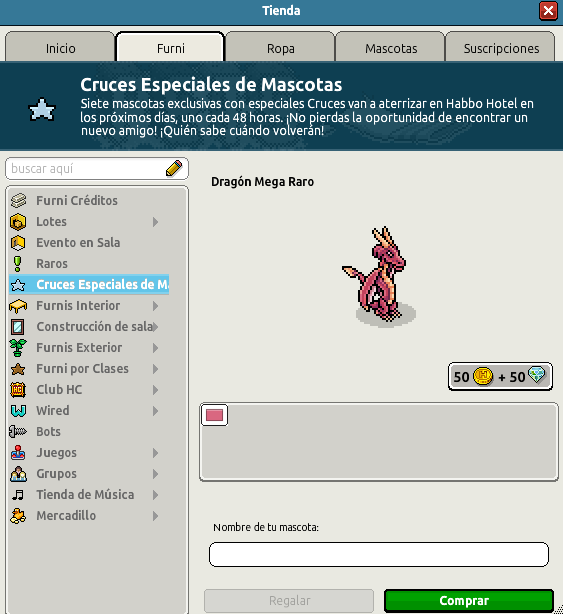Image resolution: width=563 pixels, height=614 pixels.
Task: Open the Ropa tab
Action: 280,47
